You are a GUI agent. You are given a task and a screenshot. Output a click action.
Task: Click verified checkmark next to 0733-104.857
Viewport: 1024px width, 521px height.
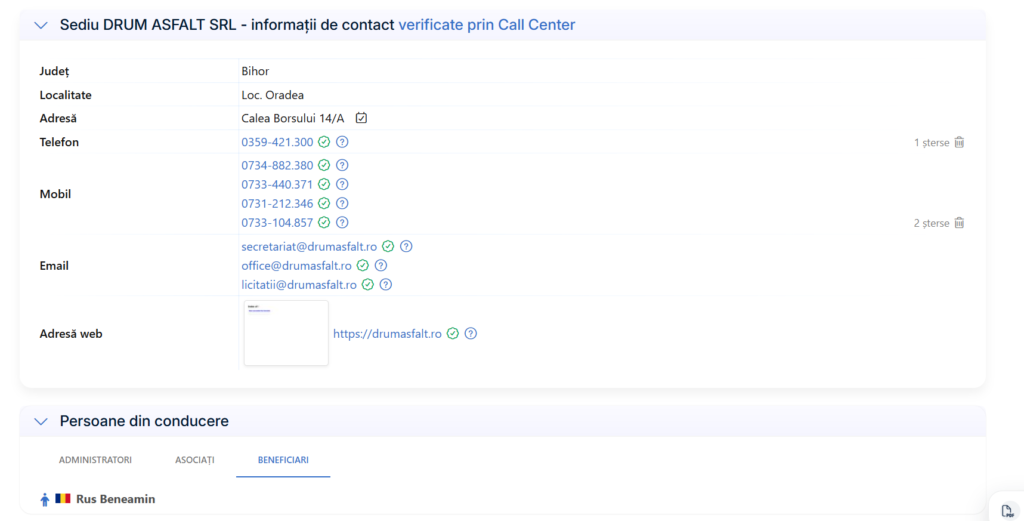[x=324, y=223]
